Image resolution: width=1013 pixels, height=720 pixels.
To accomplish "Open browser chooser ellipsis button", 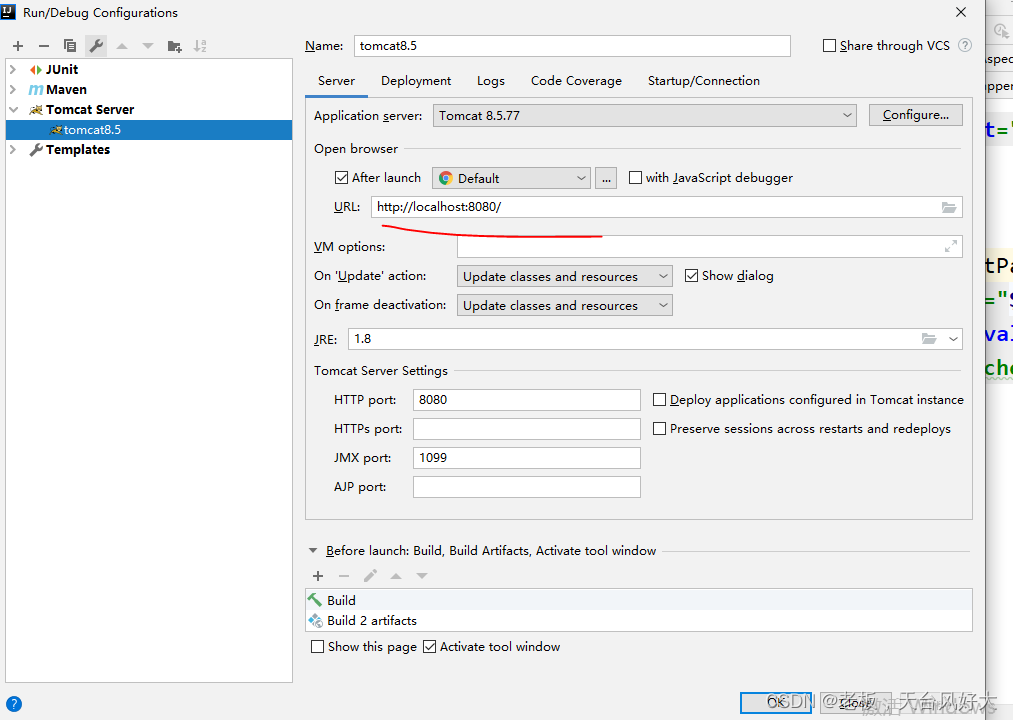I will 606,178.
